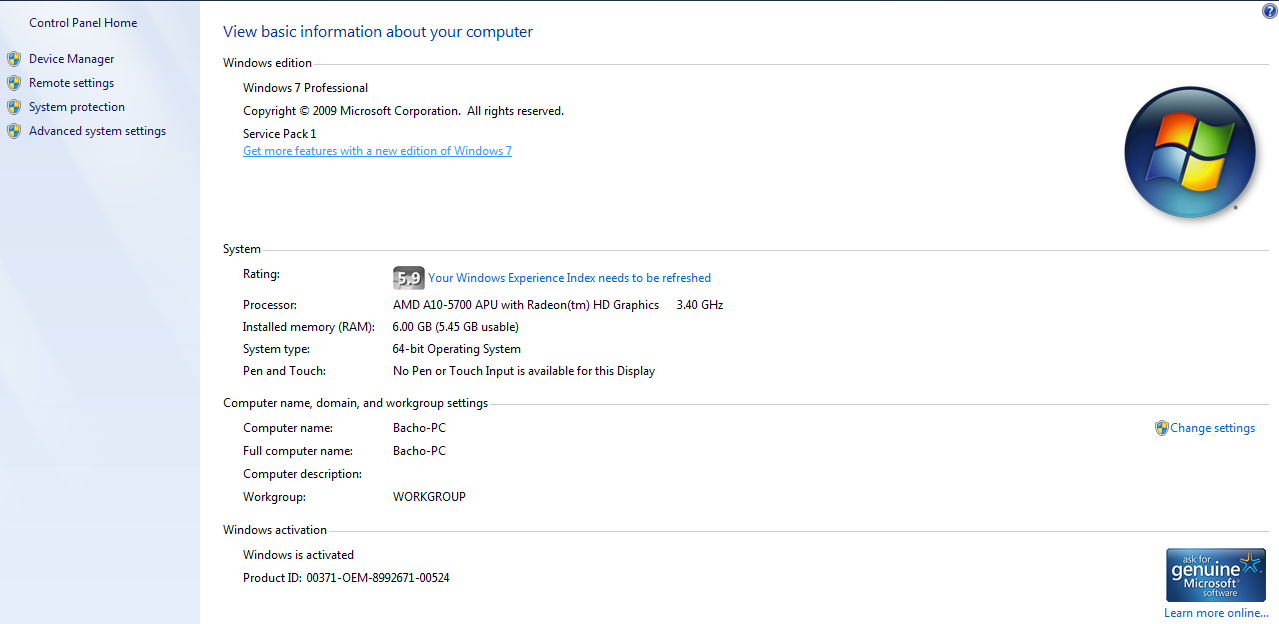Click the Windows activation section heading
The width and height of the screenshot is (1279, 624).
(275, 530)
